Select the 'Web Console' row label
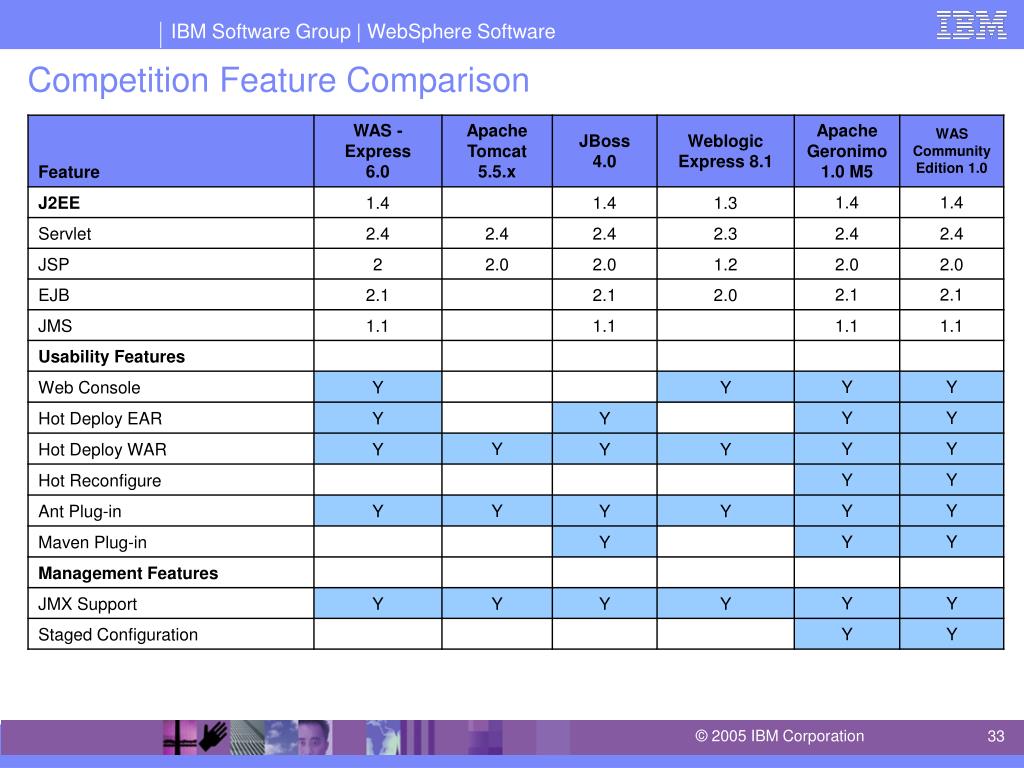The width and height of the screenshot is (1024, 768). click(x=89, y=387)
